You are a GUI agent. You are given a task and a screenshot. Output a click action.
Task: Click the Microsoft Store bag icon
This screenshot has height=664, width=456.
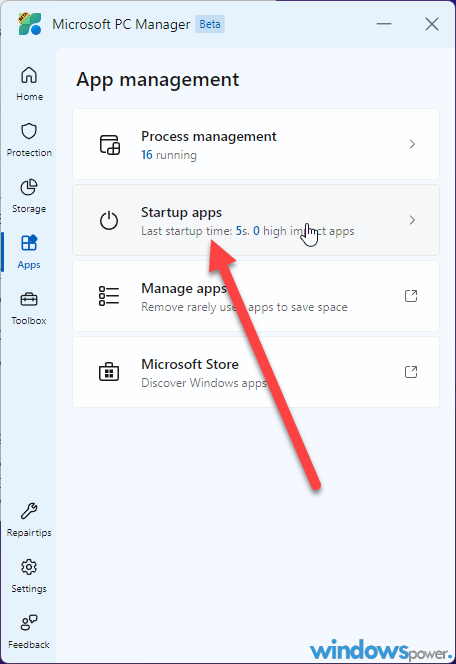[x=109, y=372]
